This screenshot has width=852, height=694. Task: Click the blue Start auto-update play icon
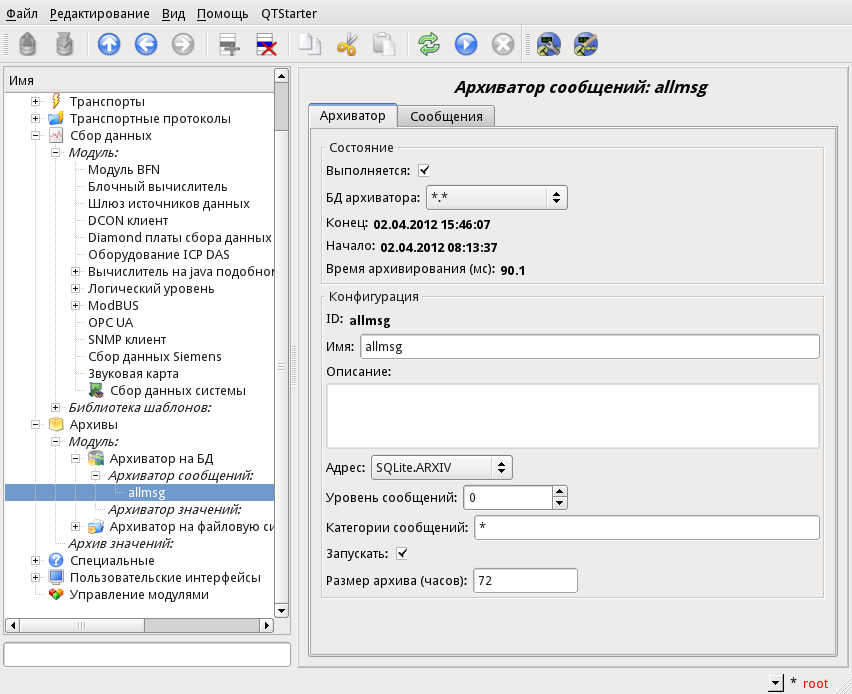[x=466, y=45]
